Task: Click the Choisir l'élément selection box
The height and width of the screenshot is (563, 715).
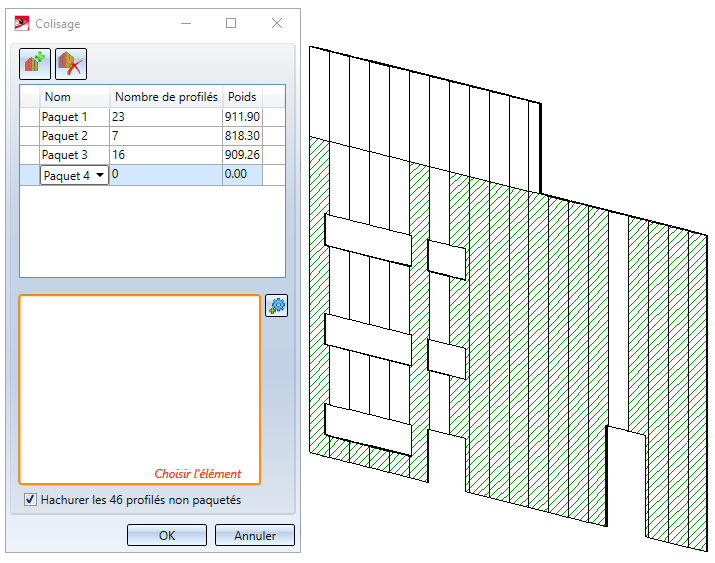Action: [140, 390]
